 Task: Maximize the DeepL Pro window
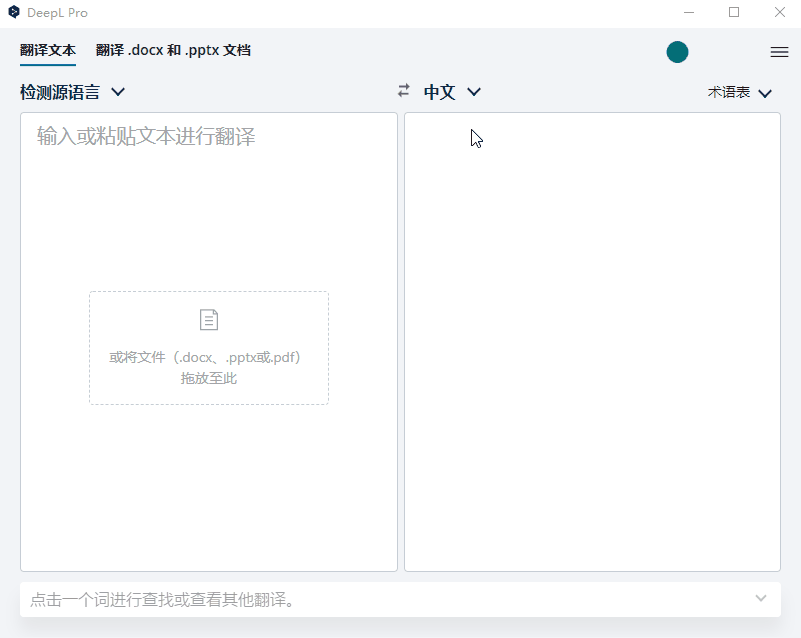pyautogui.click(x=734, y=12)
